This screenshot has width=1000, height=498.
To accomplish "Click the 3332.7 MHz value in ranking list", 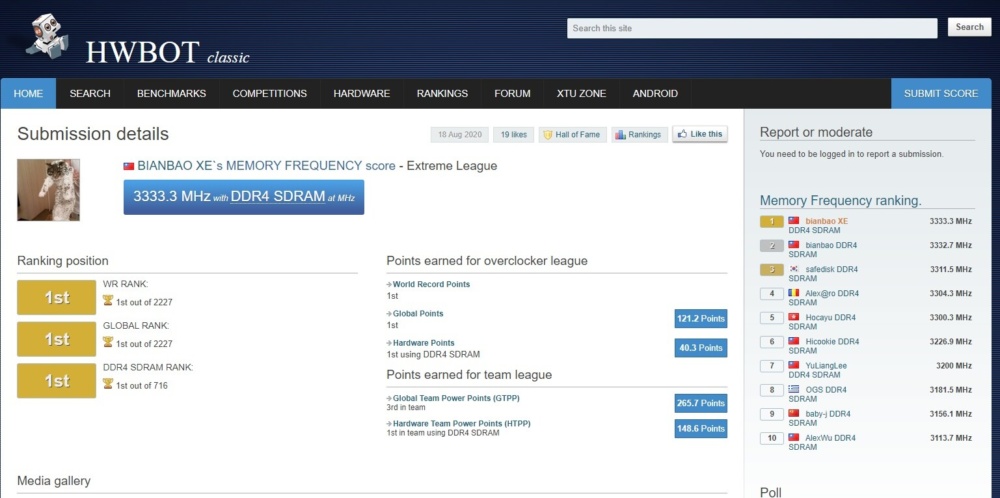I will coord(950,245).
